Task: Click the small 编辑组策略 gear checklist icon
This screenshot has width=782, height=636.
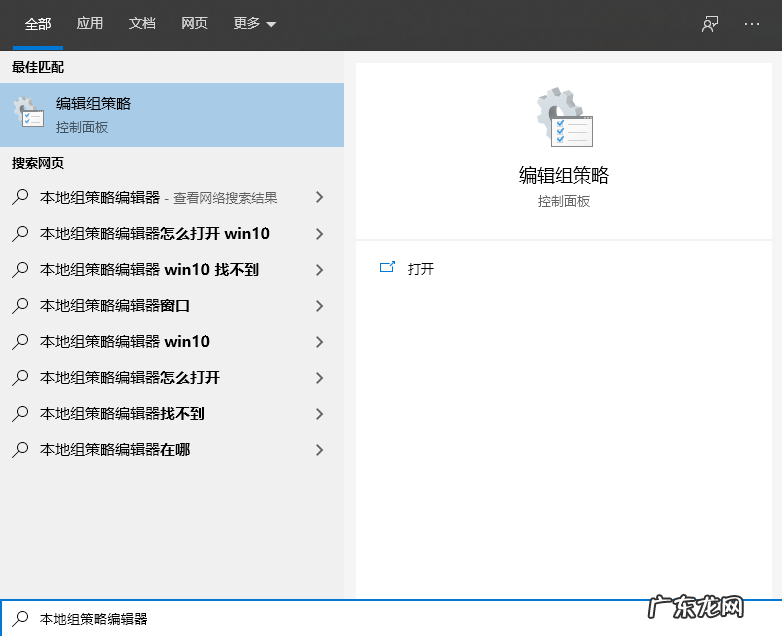Action: 29,112
